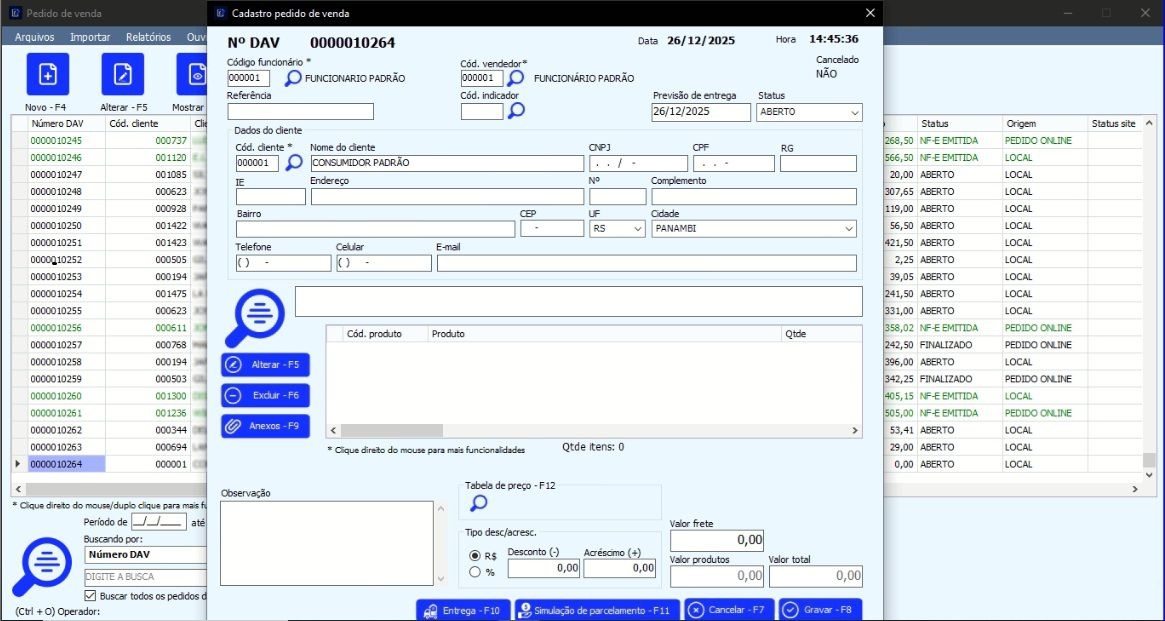Click the Observação text area
The height and width of the screenshot is (621, 1165).
click(326, 543)
